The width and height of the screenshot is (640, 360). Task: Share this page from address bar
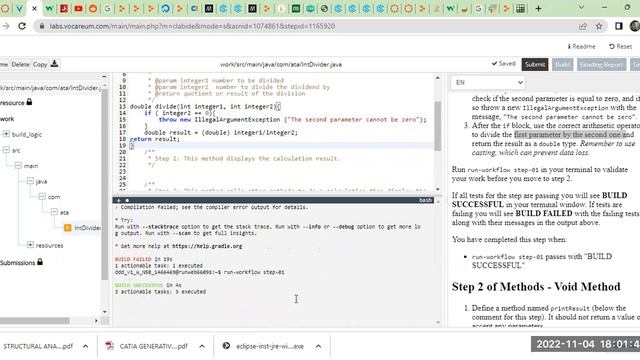point(582,26)
